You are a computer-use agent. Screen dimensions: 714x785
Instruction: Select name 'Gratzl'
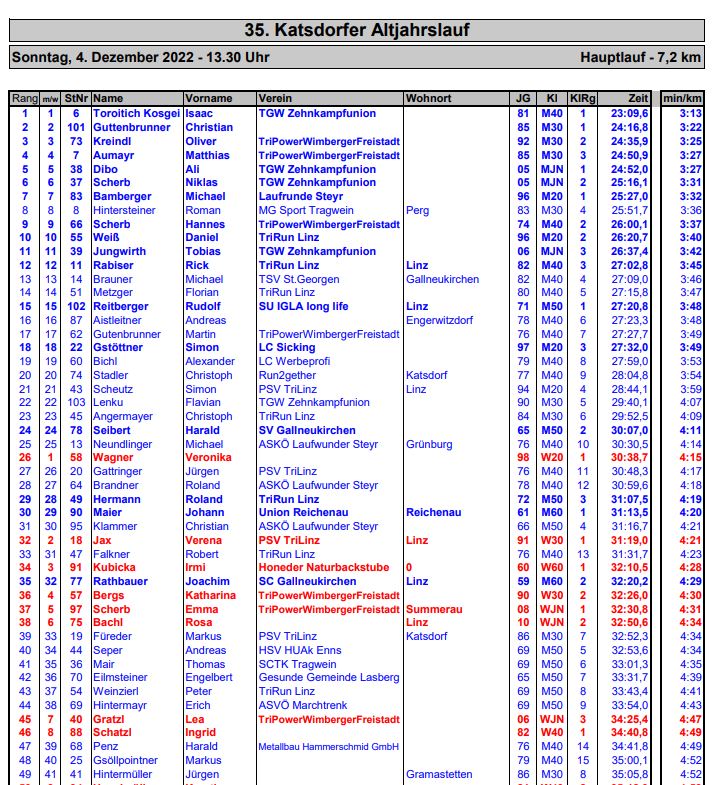(x=109, y=720)
